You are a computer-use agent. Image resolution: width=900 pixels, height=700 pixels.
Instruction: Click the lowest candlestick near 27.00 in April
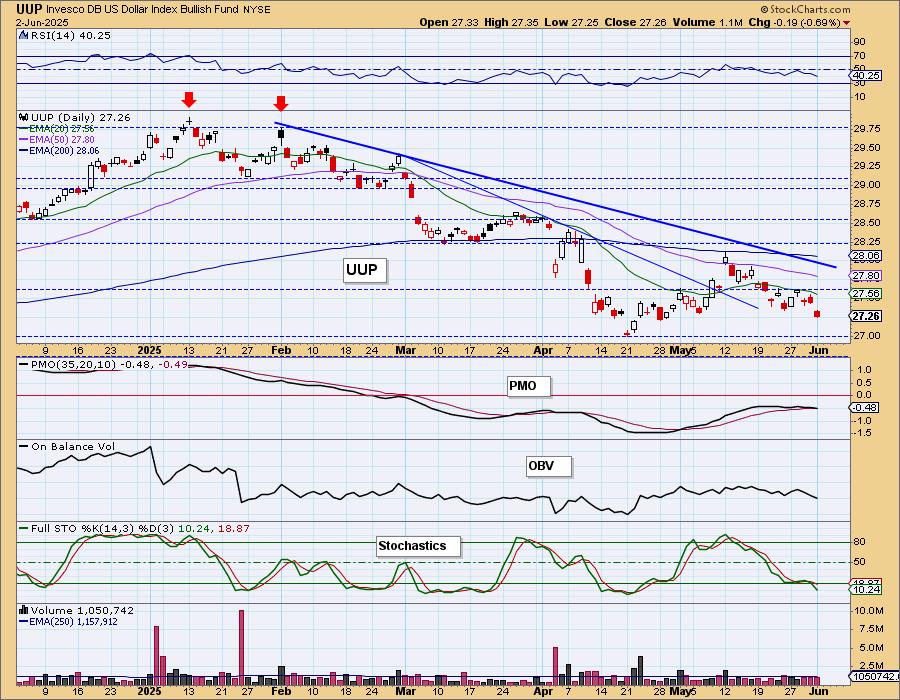[627, 333]
